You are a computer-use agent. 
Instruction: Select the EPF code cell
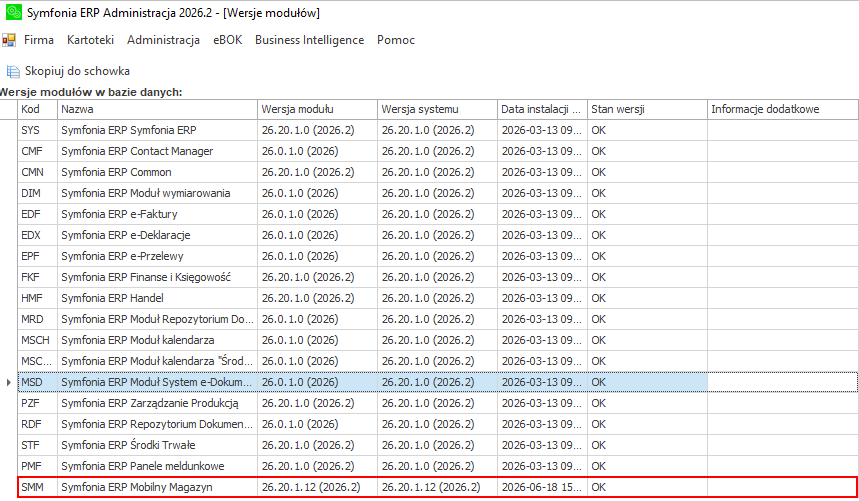37,256
